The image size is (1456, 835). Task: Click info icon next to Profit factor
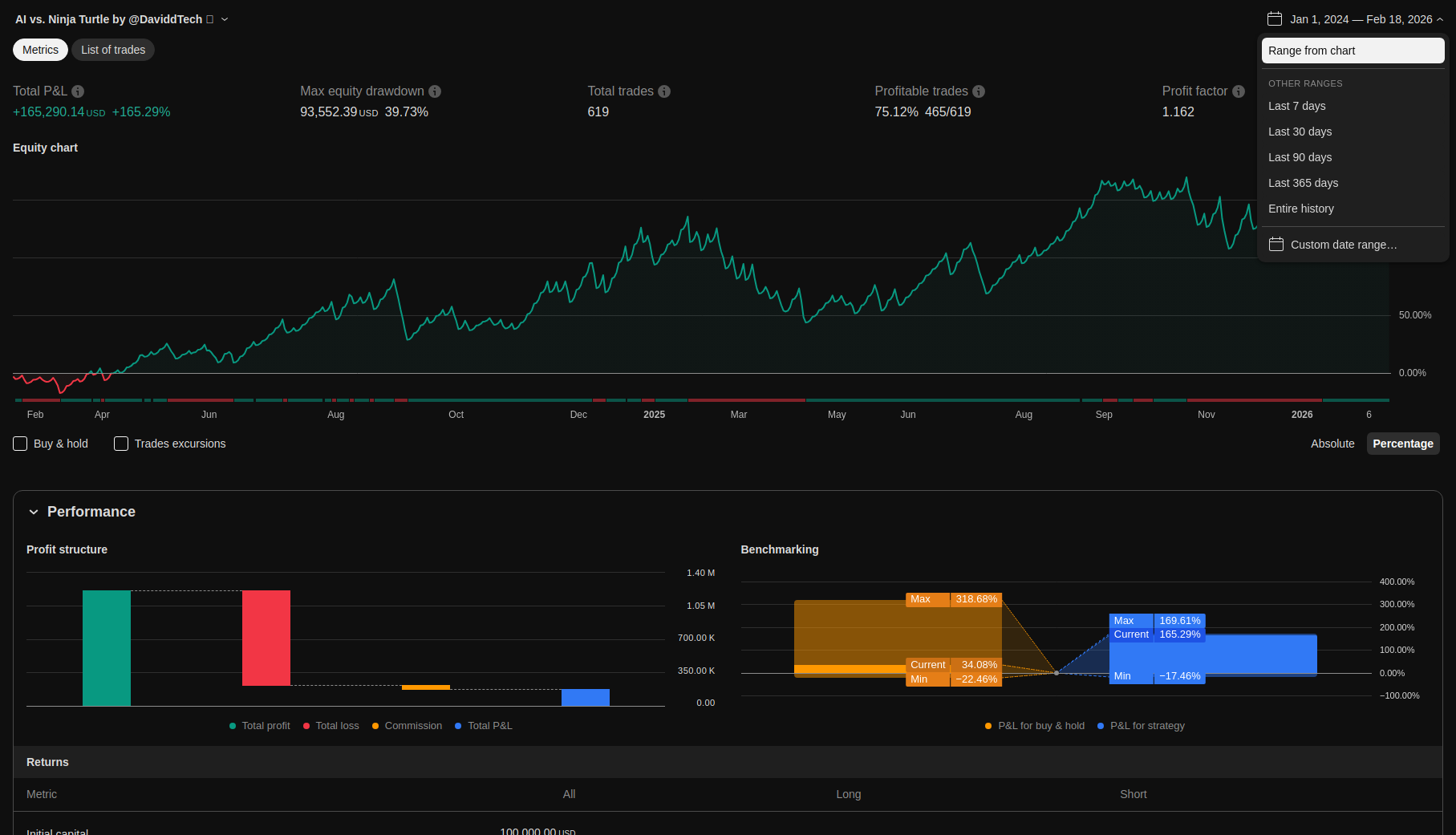[x=1239, y=91]
